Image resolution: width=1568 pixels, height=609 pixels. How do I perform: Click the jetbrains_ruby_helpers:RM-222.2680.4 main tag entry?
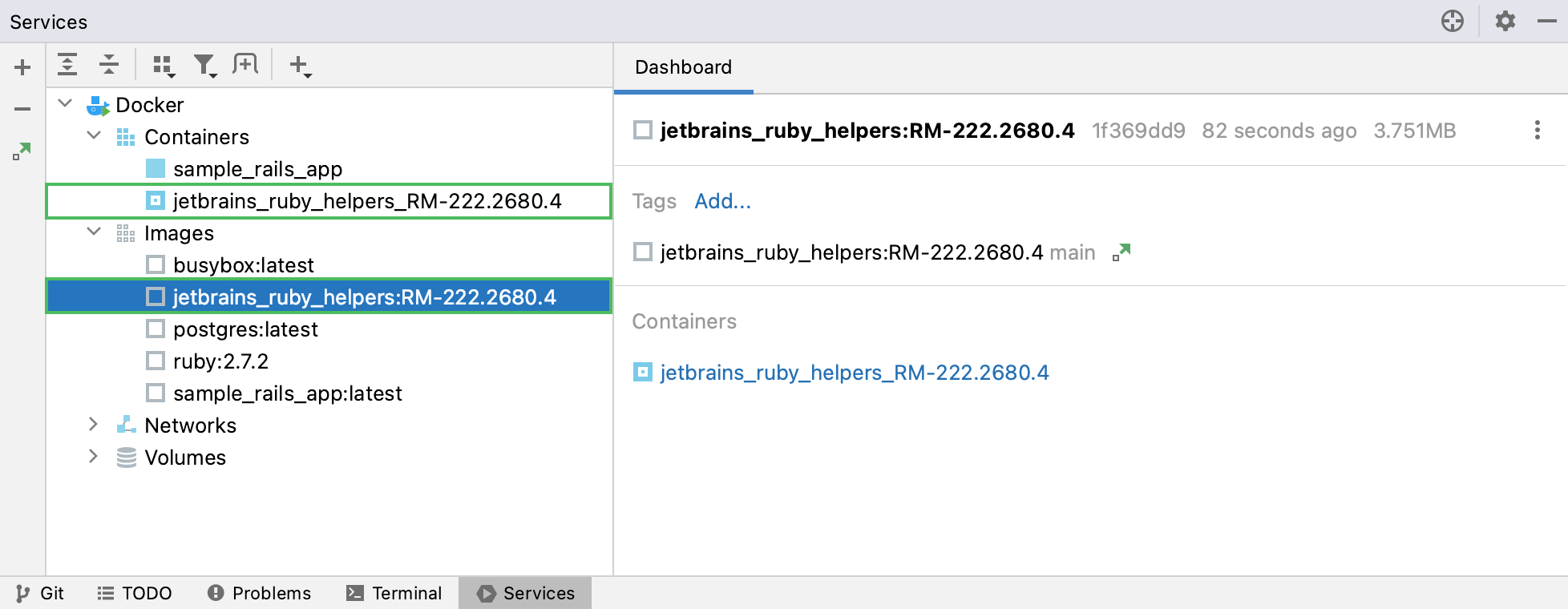pyautogui.click(x=877, y=252)
